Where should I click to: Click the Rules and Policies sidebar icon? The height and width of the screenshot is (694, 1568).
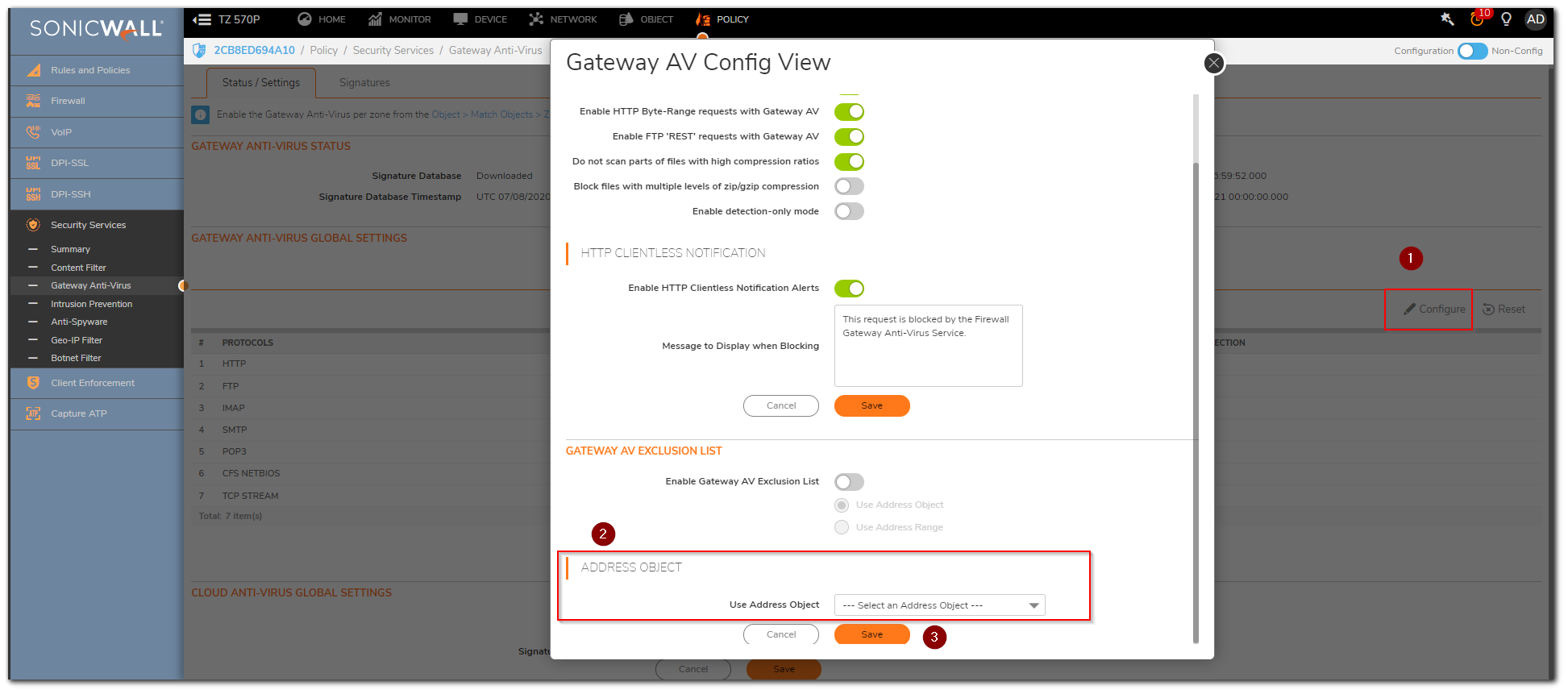click(x=33, y=70)
